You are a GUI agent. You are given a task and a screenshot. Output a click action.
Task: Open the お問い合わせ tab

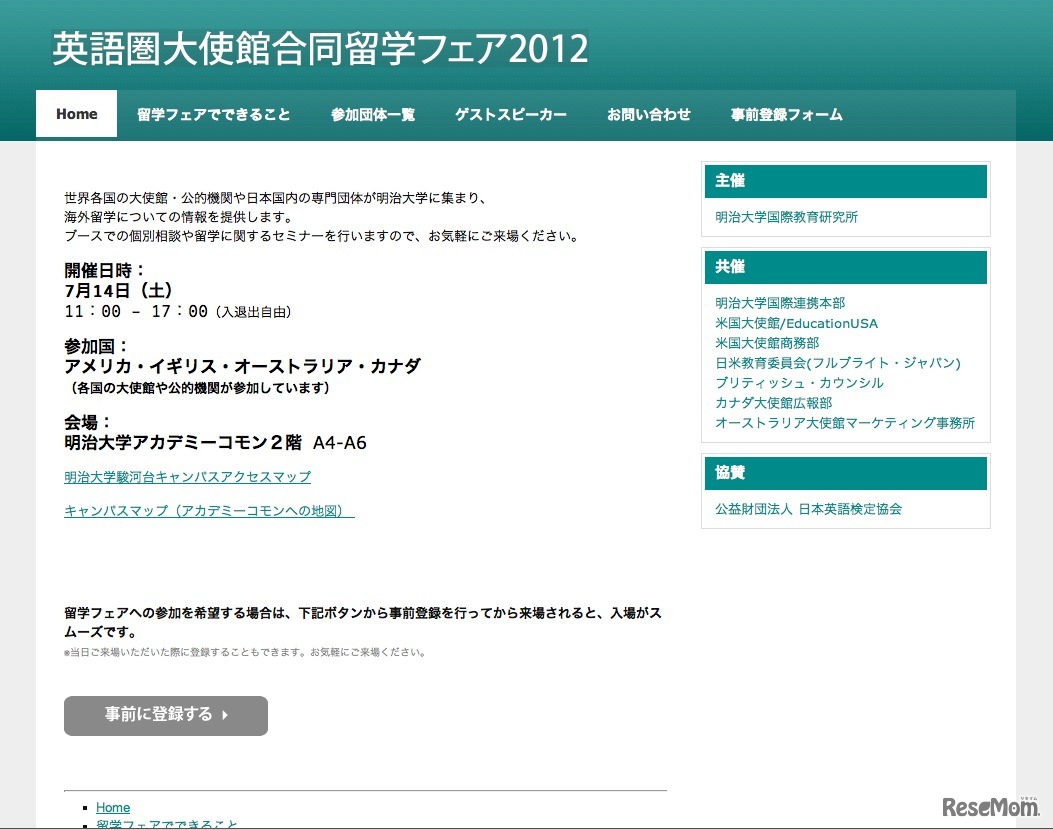coord(648,114)
